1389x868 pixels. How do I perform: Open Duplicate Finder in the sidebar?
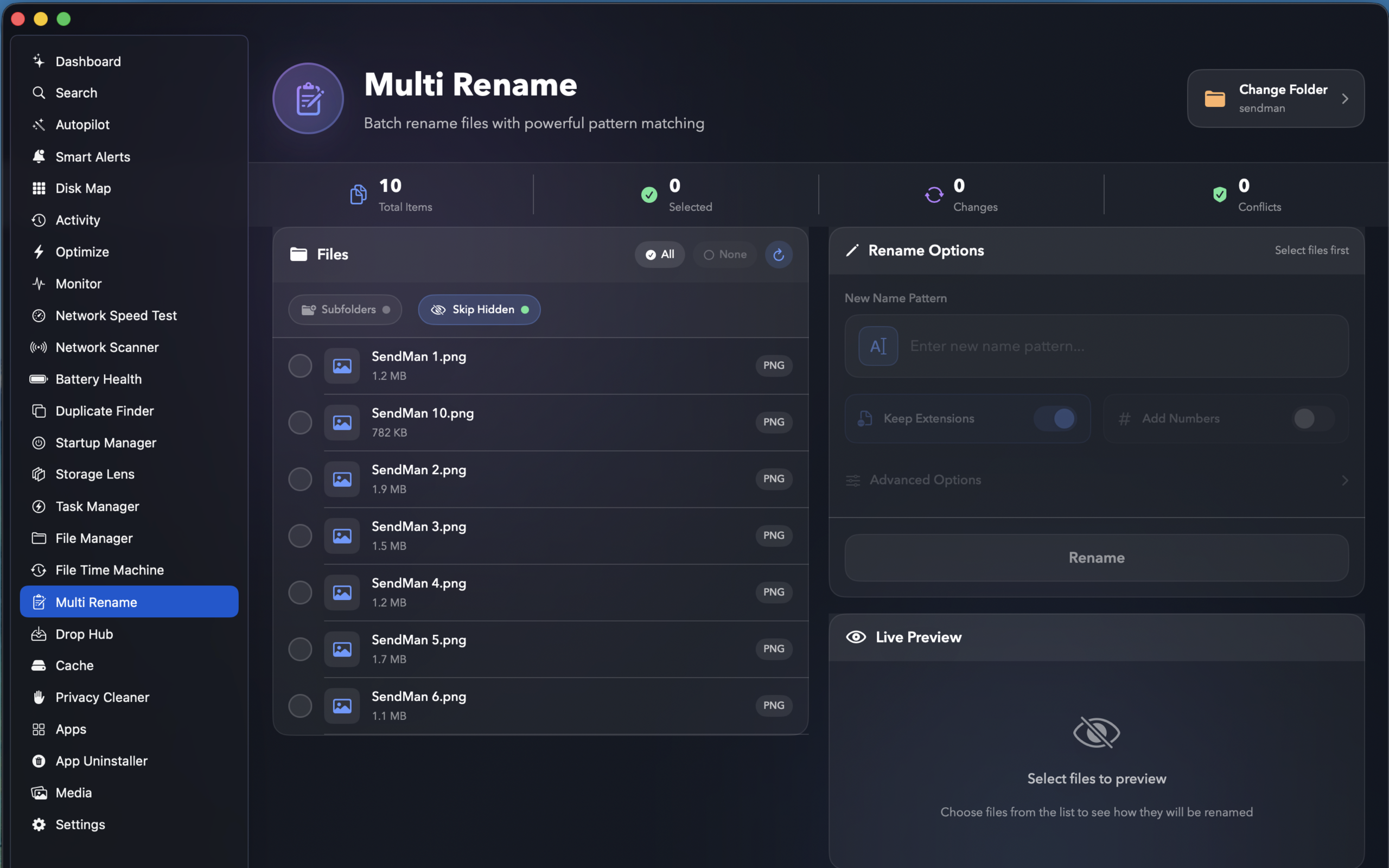pyautogui.click(x=129, y=411)
